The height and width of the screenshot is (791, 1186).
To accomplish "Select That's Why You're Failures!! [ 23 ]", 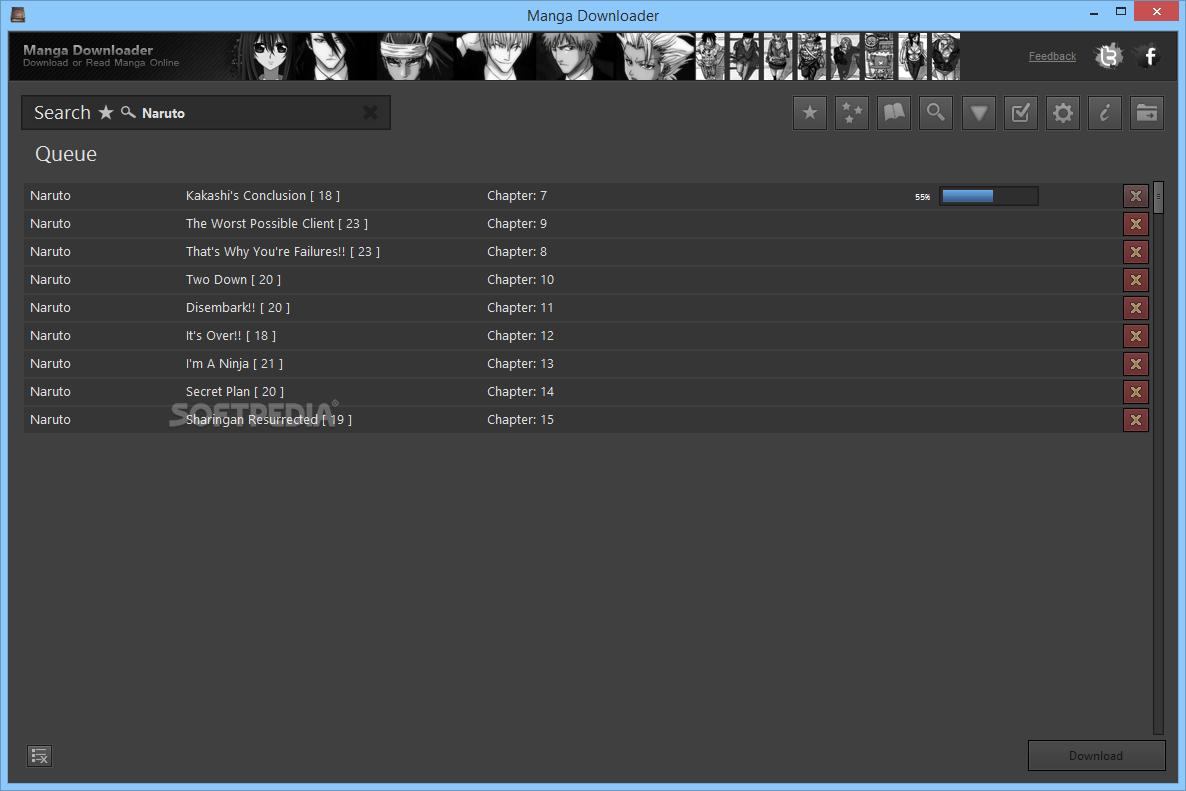I will [283, 252].
